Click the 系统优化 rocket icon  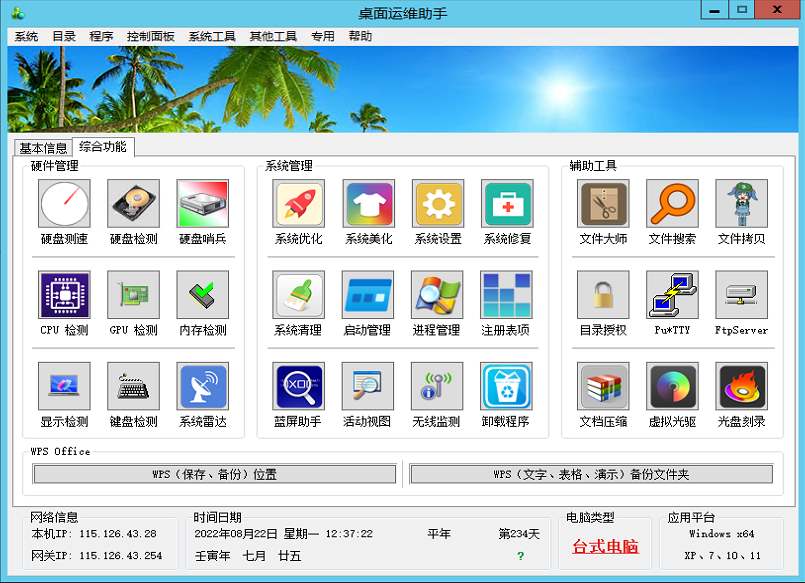pos(298,204)
